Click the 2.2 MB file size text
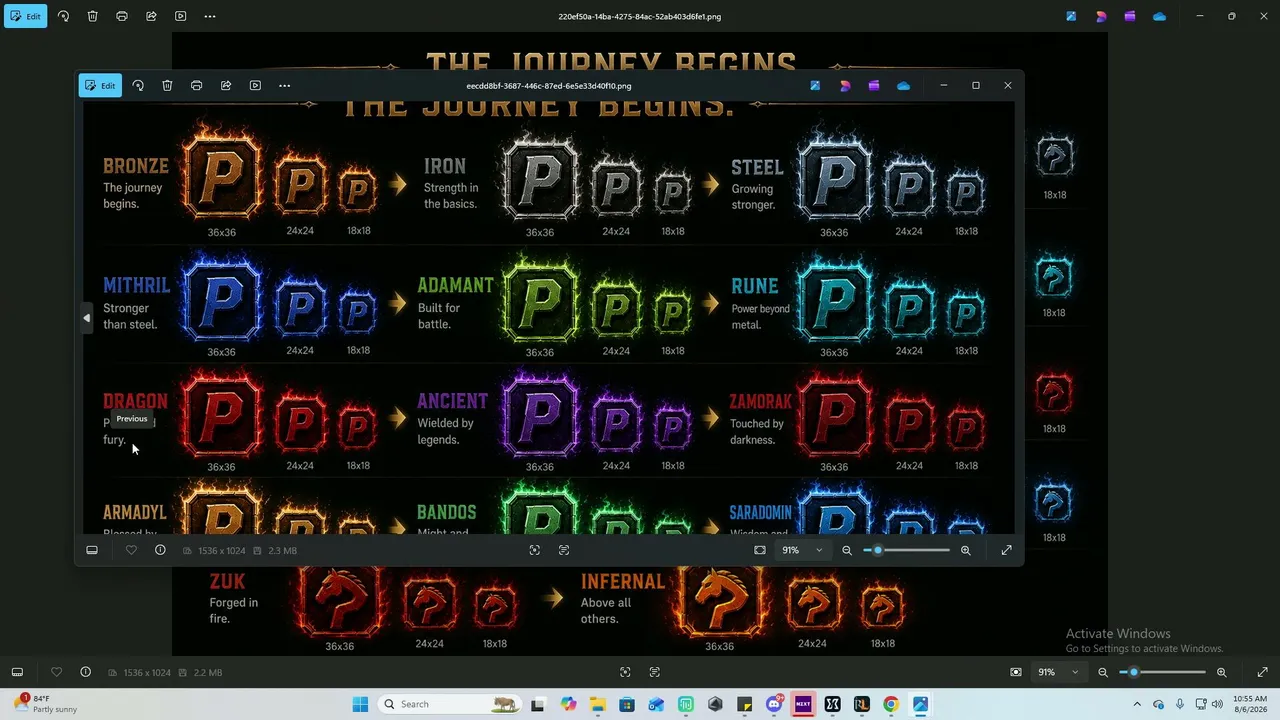1280x720 pixels. [208, 673]
